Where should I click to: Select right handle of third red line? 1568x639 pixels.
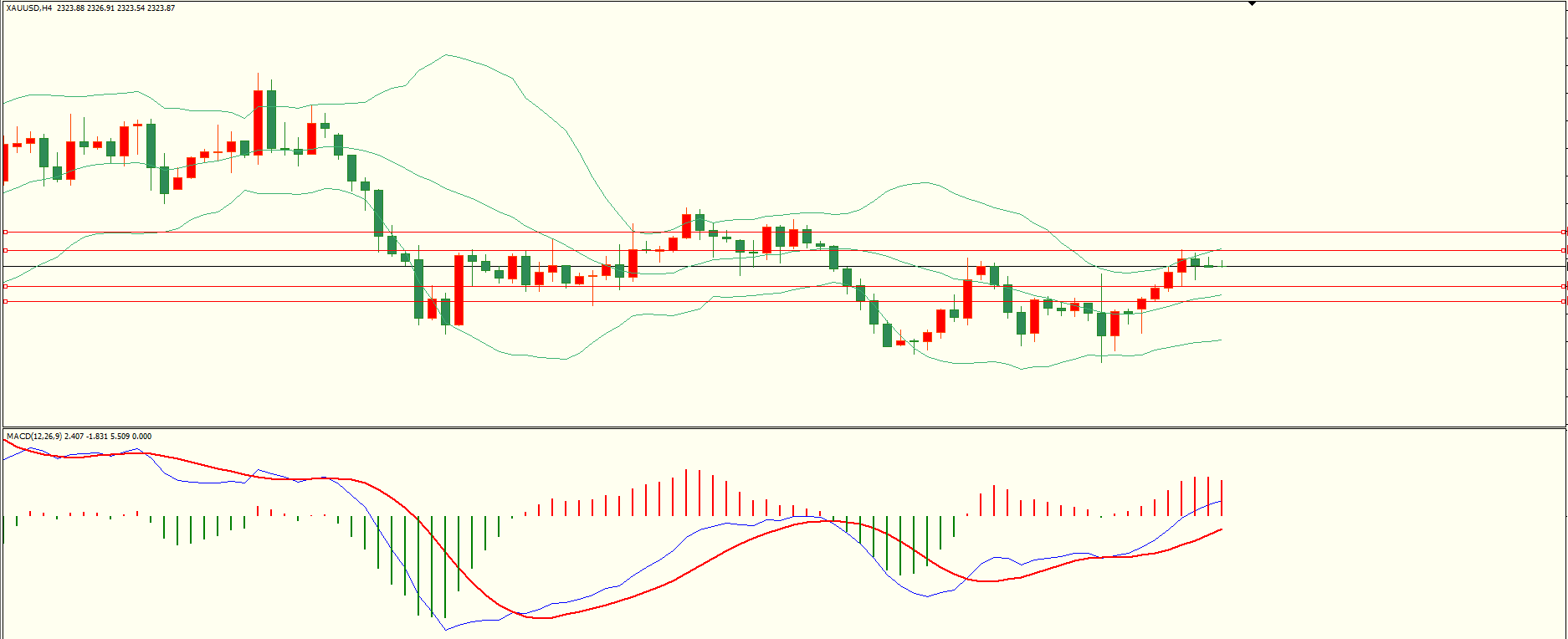click(x=1564, y=286)
